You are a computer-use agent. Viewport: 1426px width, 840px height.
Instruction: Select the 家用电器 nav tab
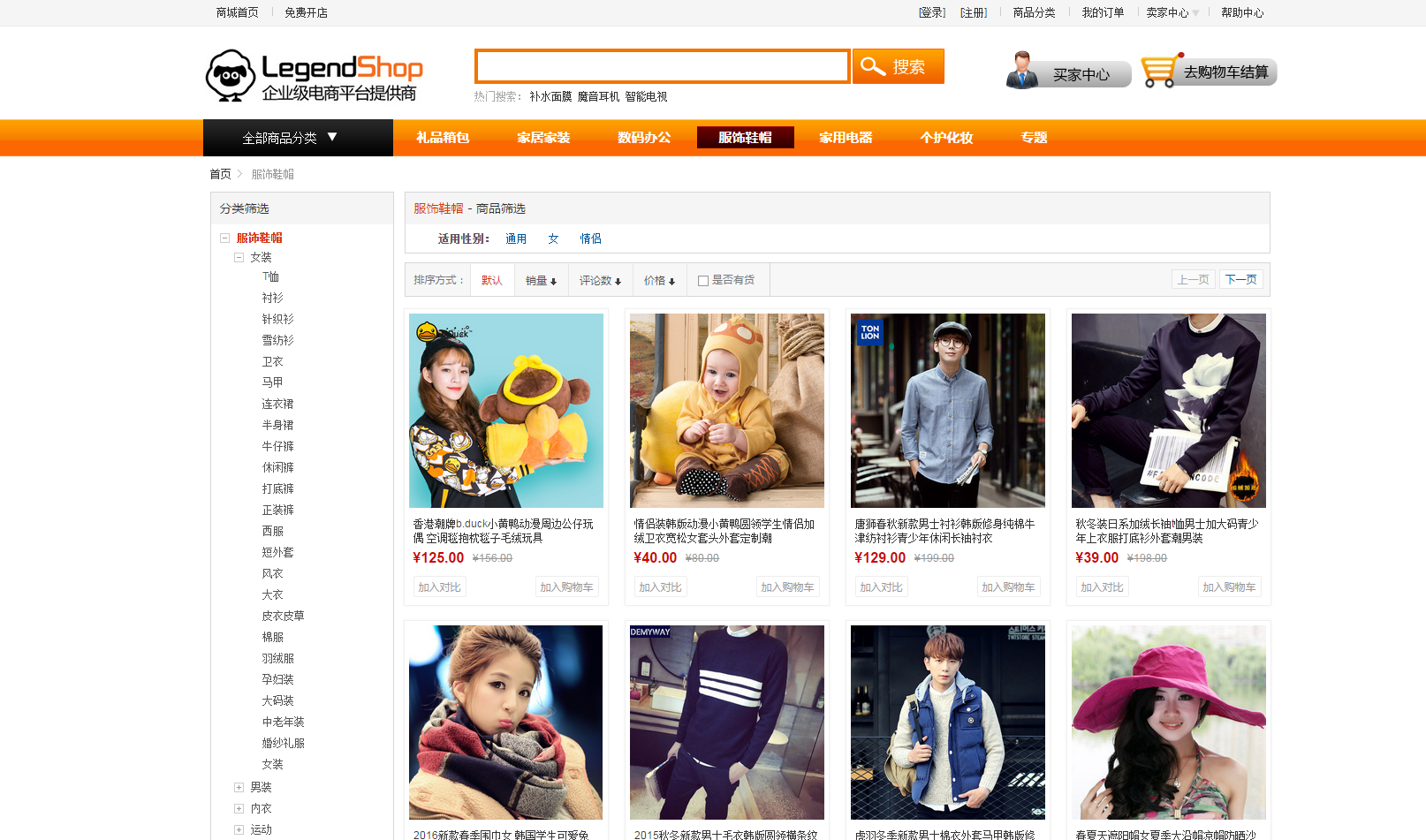pyautogui.click(x=846, y=138)
